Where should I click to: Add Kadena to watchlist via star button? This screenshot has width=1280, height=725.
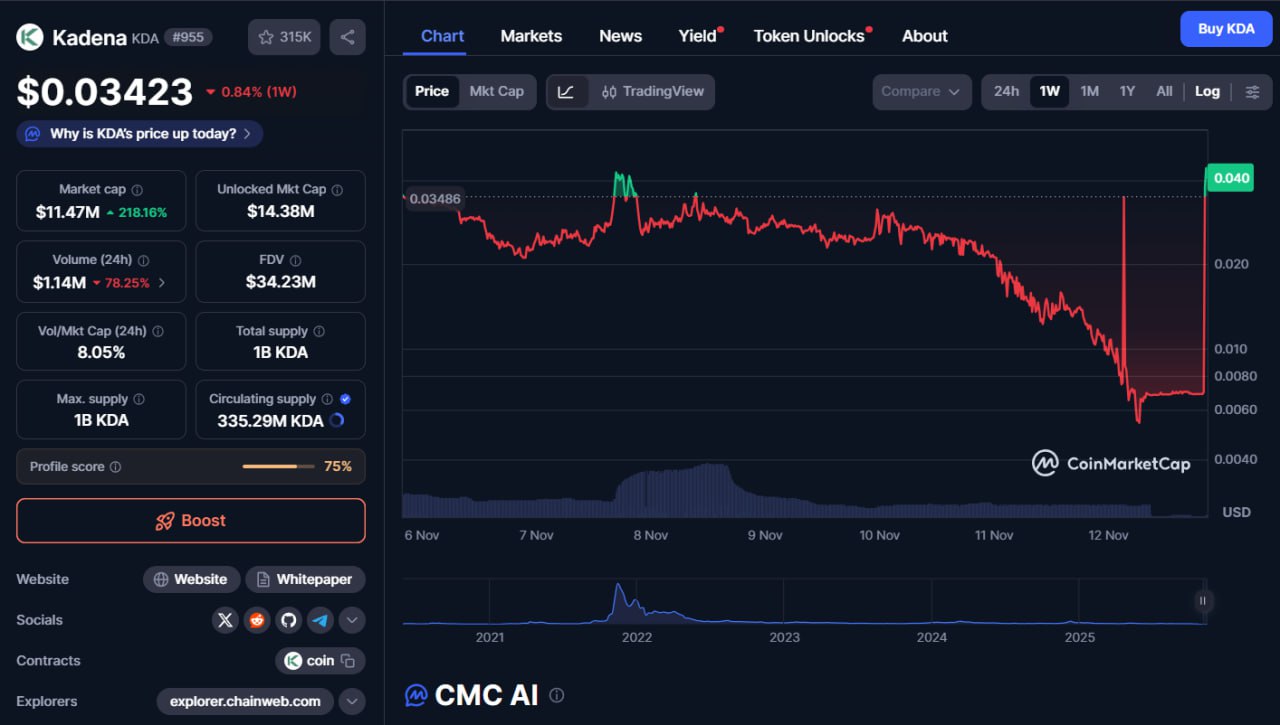pos(284,37)
